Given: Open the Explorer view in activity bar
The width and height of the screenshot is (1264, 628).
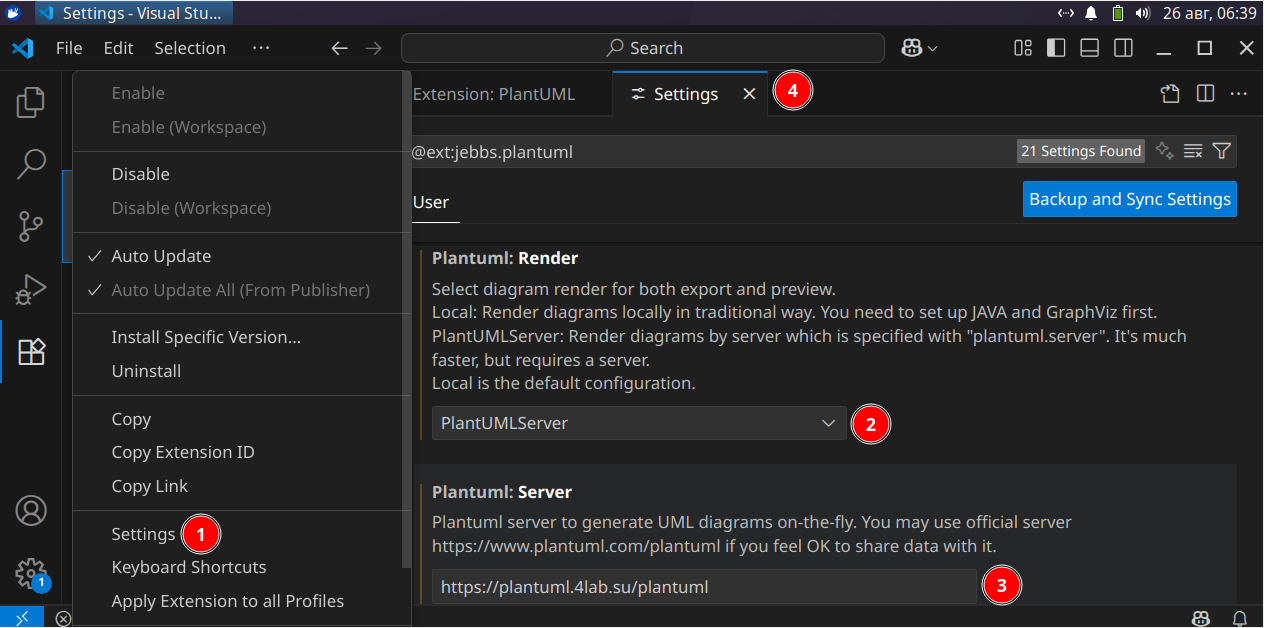Looking at the screenshot, I should pyautogui.click(x=31, y=101).
